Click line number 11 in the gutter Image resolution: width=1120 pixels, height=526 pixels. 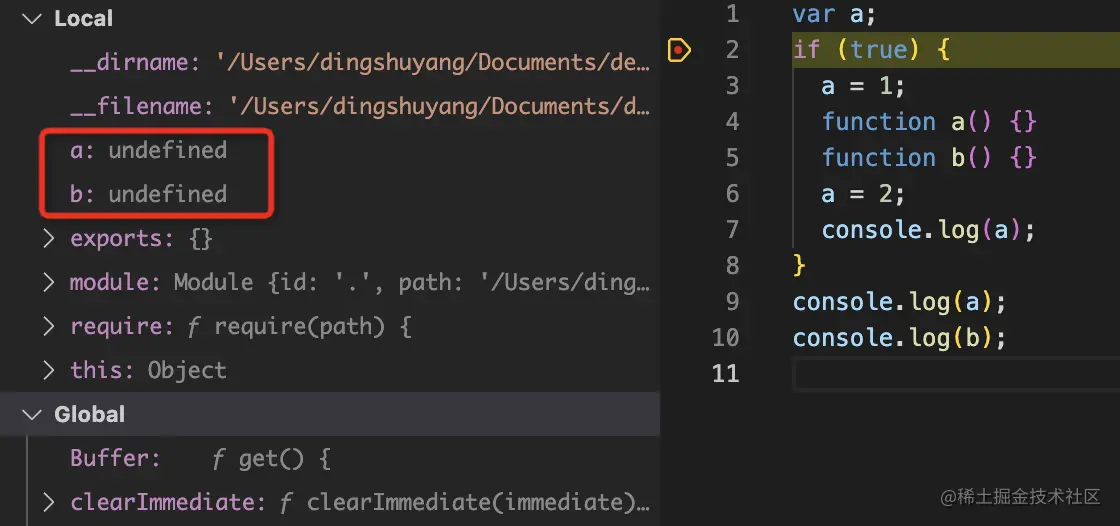coord(725,374)
